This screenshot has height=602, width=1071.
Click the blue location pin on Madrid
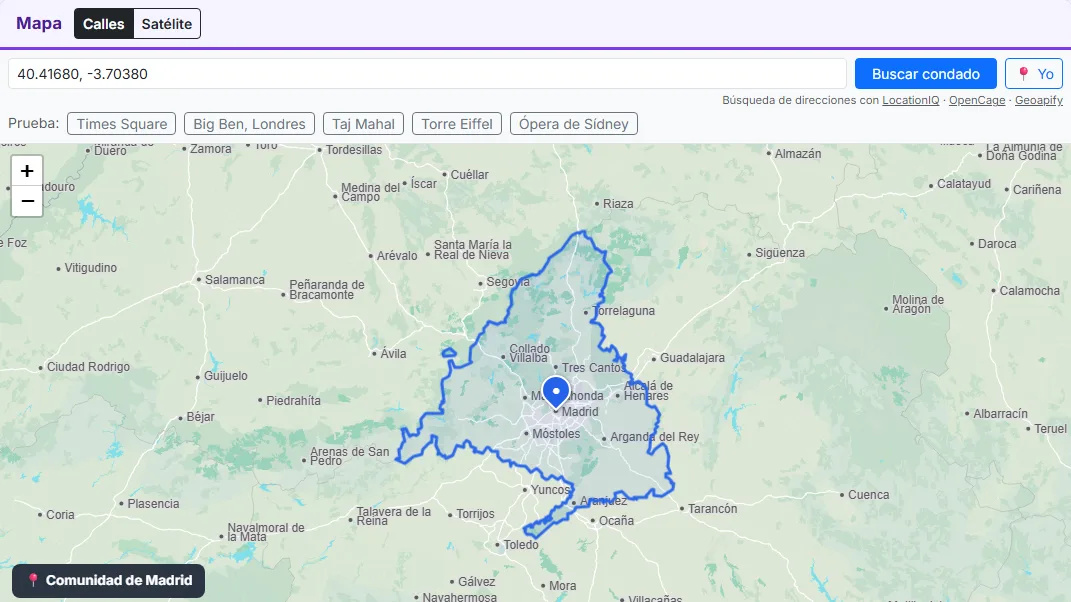point(556,393)
